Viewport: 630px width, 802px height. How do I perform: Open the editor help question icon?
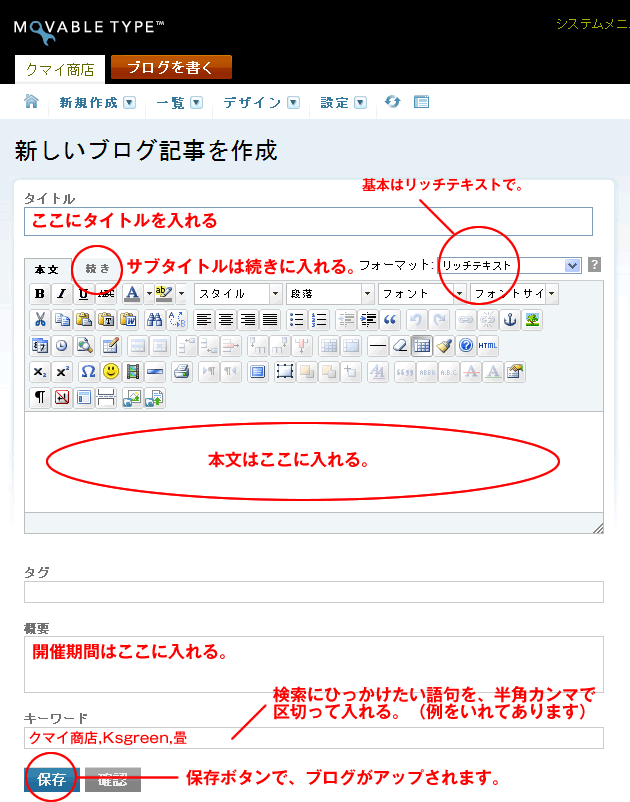pos(466,346)
